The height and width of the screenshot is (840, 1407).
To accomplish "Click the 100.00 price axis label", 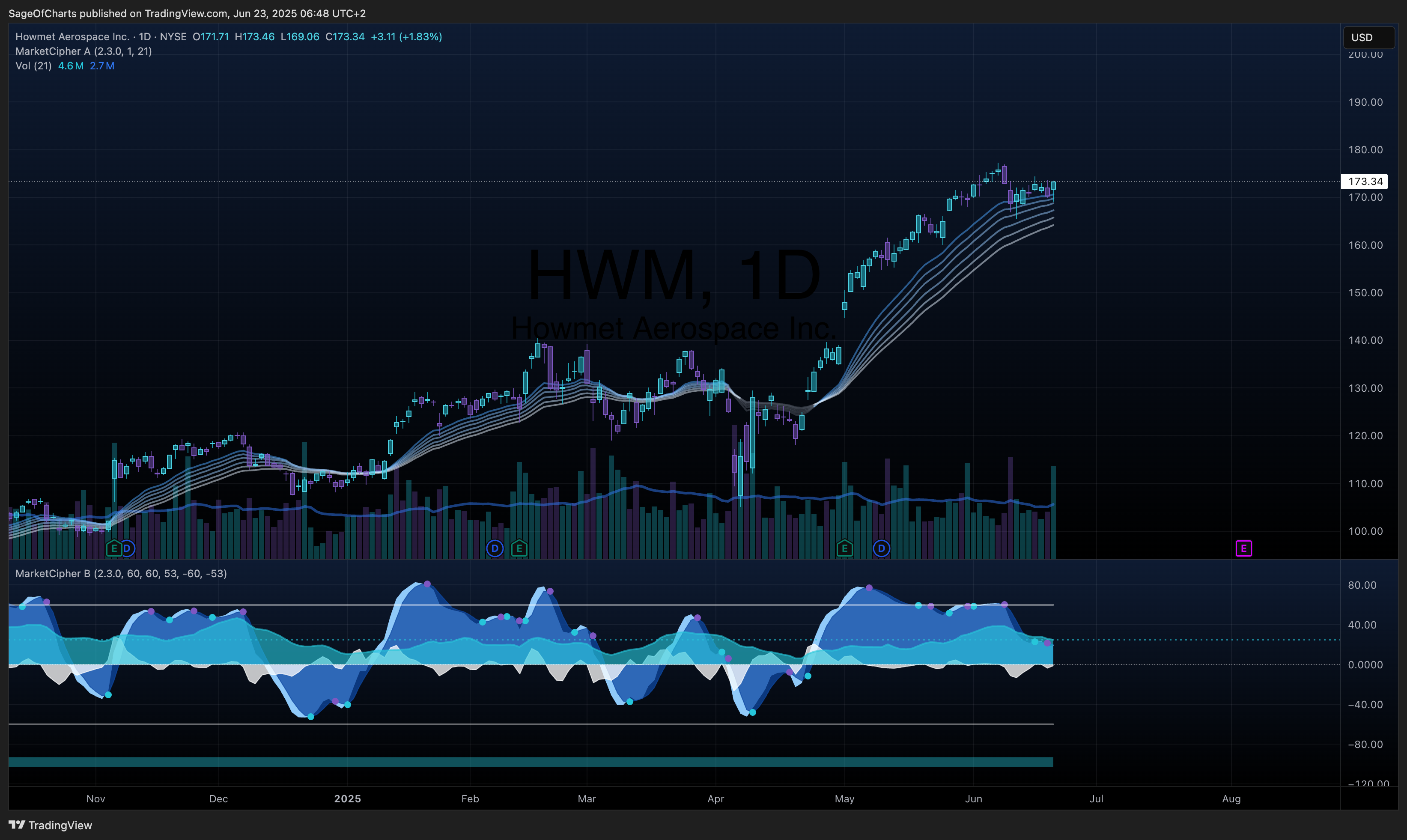I will coord(1365,531).
